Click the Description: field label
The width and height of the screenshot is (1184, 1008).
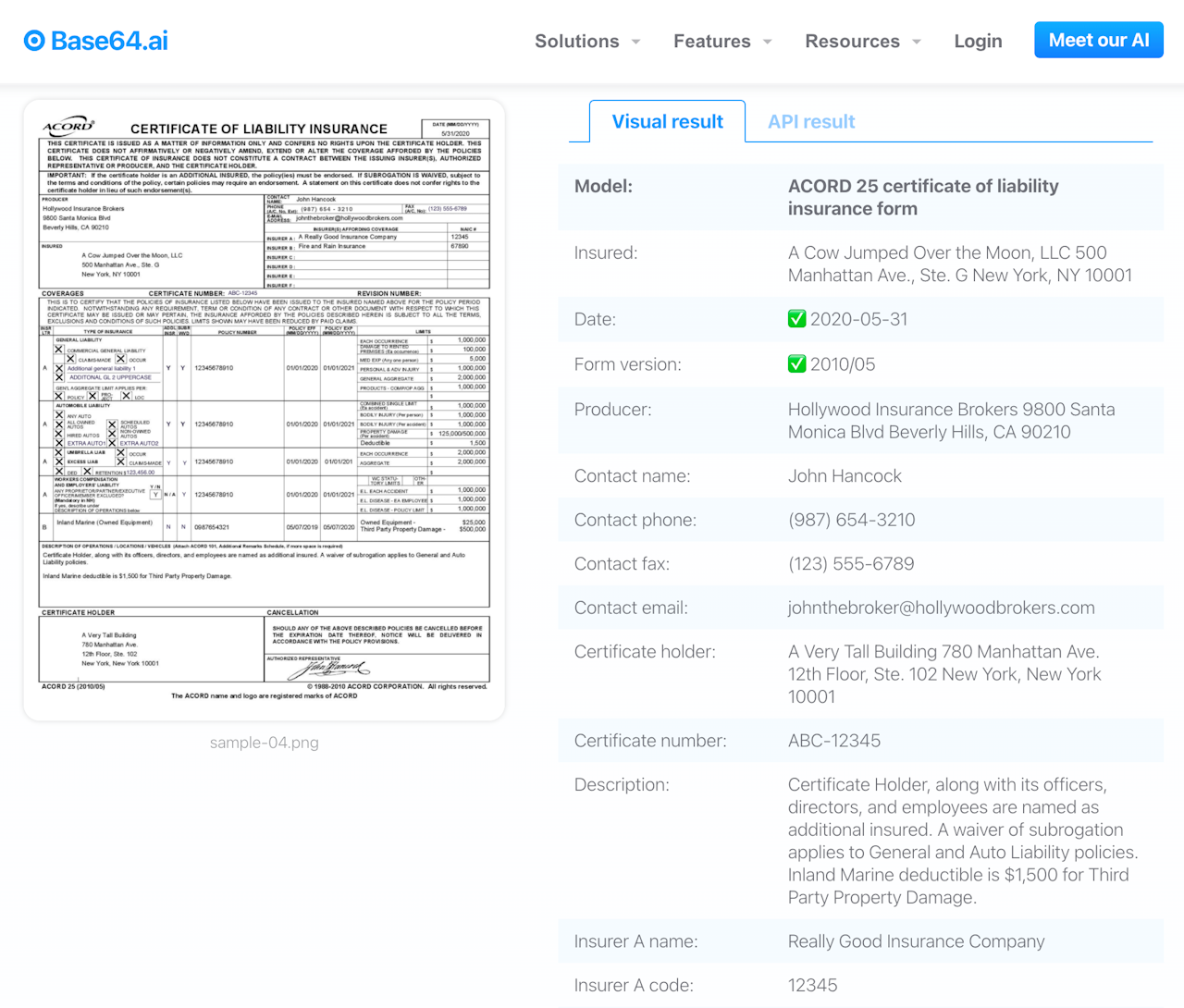(x=622, y=785)
